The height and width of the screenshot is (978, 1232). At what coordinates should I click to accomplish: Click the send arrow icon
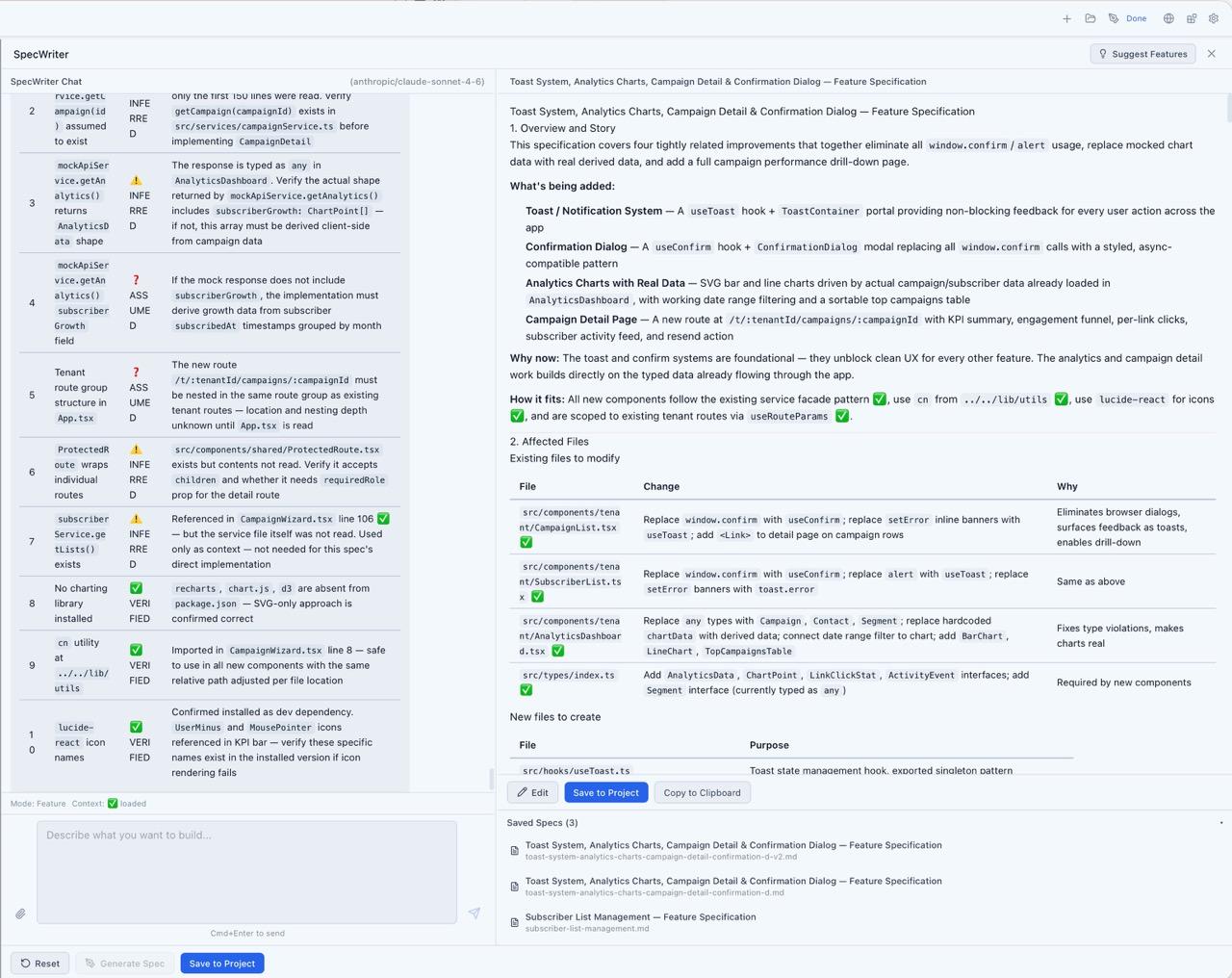475,913
